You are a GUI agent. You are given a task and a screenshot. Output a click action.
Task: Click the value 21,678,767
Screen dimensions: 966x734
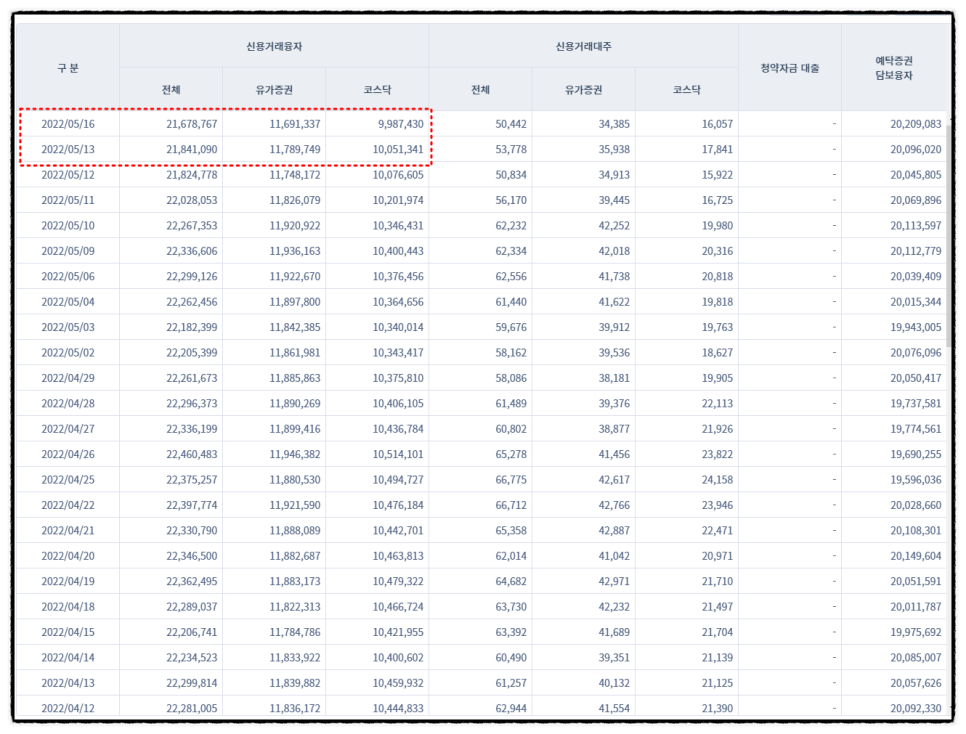click(192, 124)
